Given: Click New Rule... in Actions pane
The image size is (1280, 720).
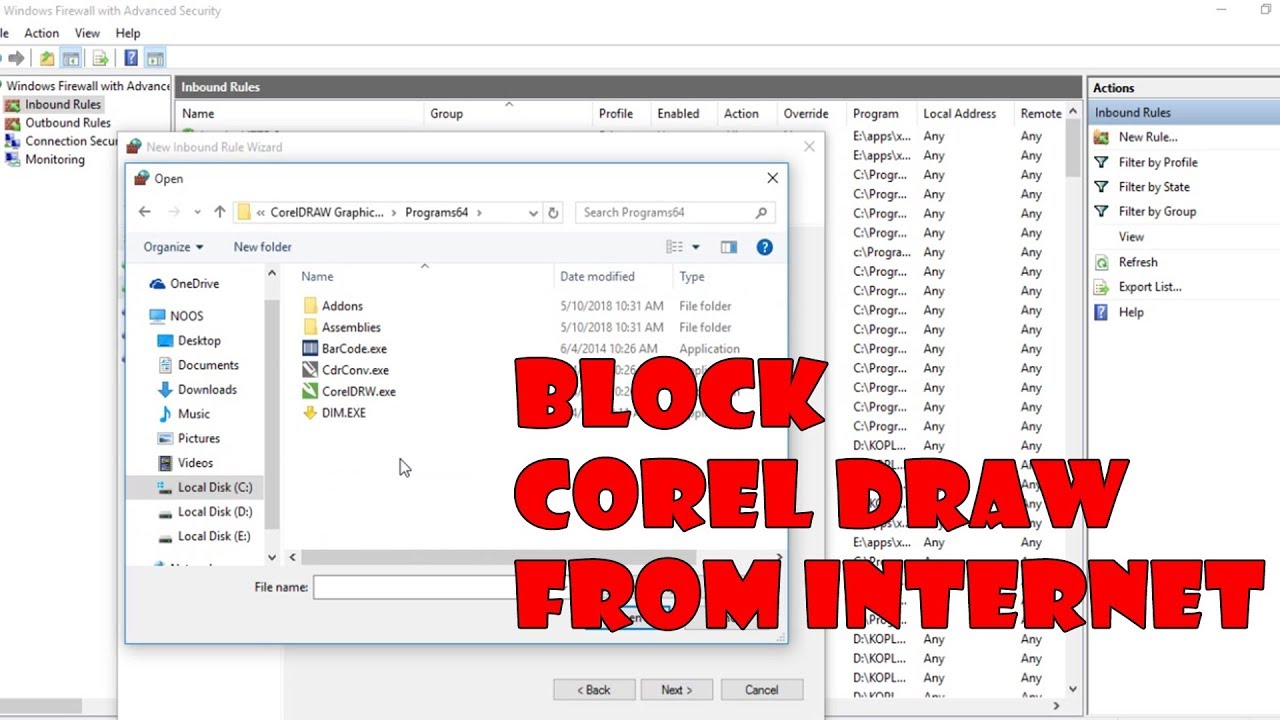Looking at the screenshot, I should point(1148,137).
